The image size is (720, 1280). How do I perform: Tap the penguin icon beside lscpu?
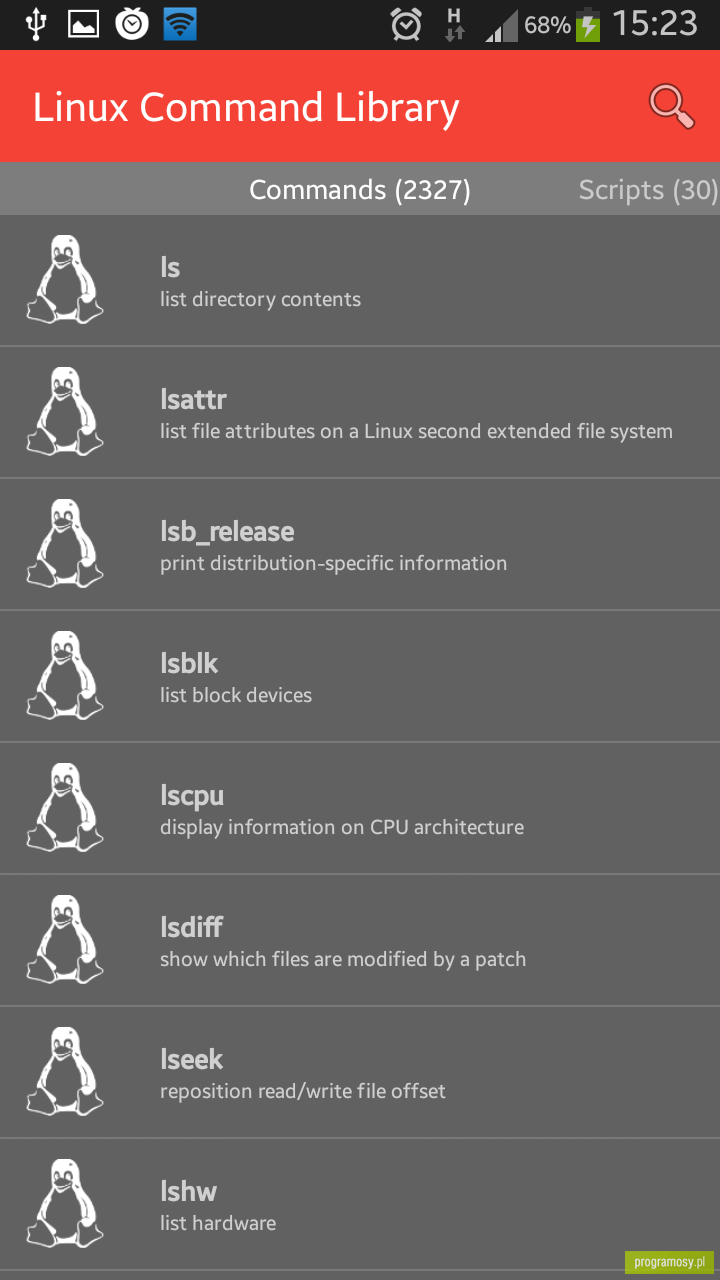pos(65,807)
